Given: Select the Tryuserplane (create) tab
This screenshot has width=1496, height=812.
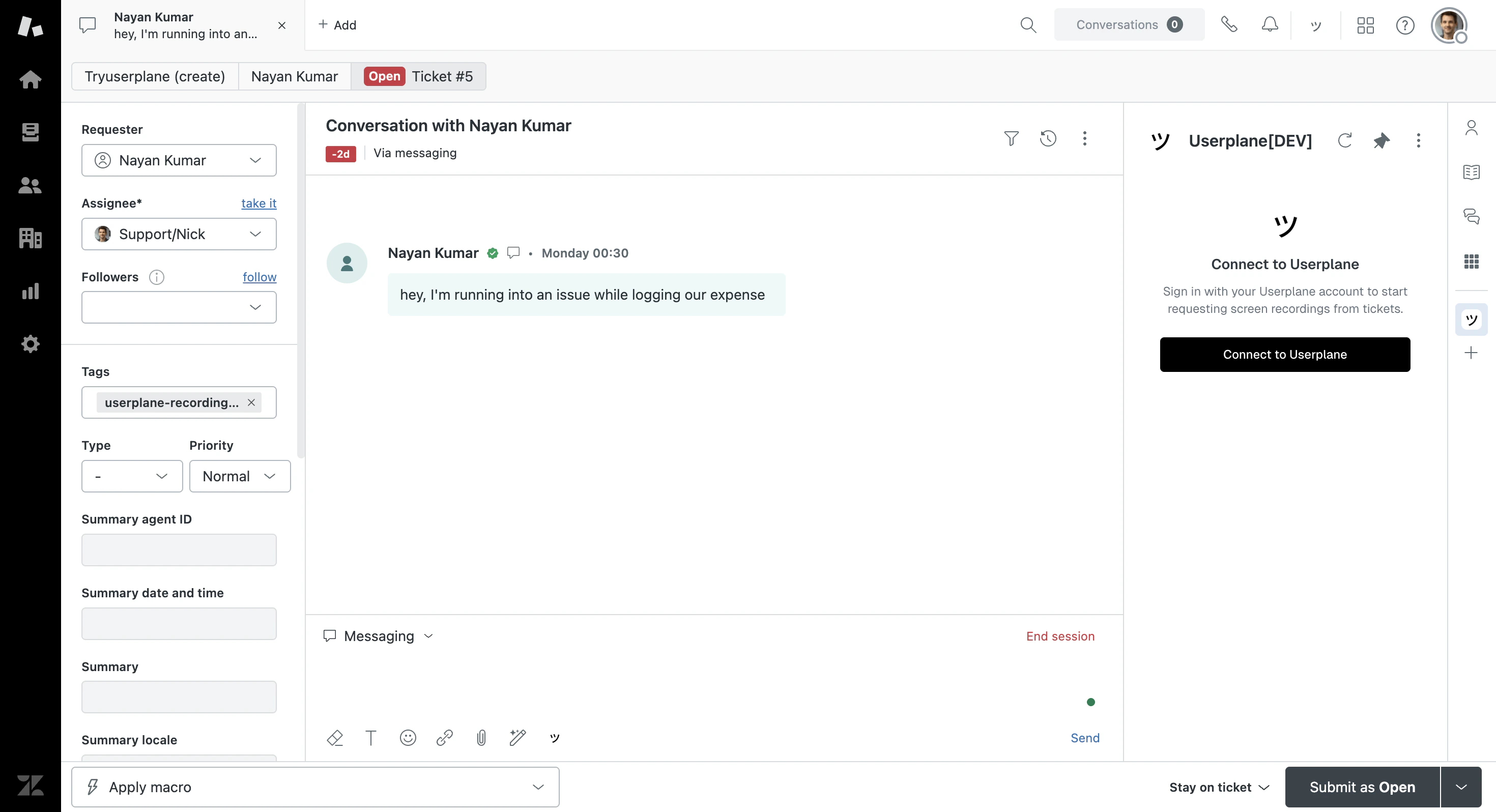Looking at the screenshot, I should (155, 77).
